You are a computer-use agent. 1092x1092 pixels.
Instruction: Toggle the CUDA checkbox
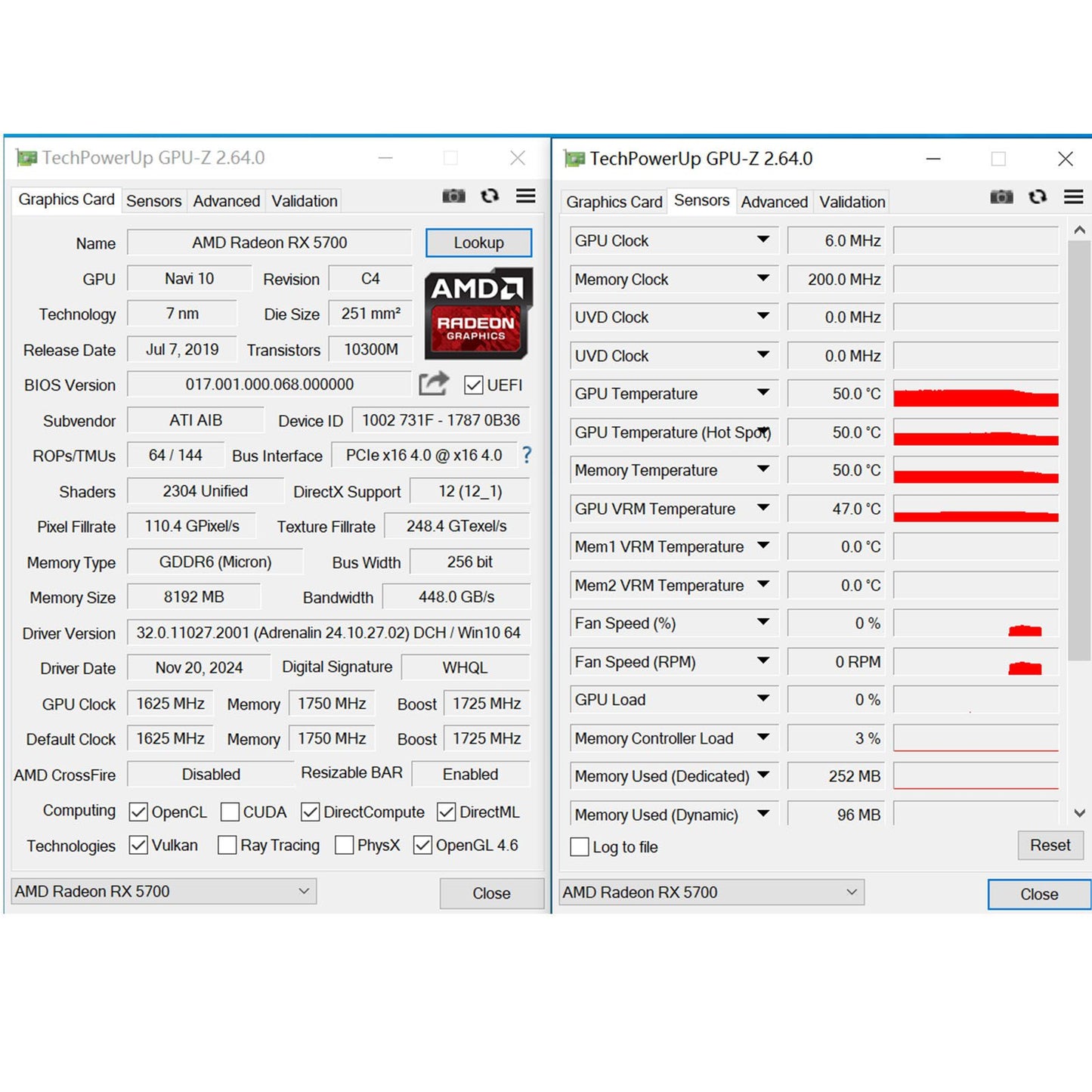pos(230,812)
